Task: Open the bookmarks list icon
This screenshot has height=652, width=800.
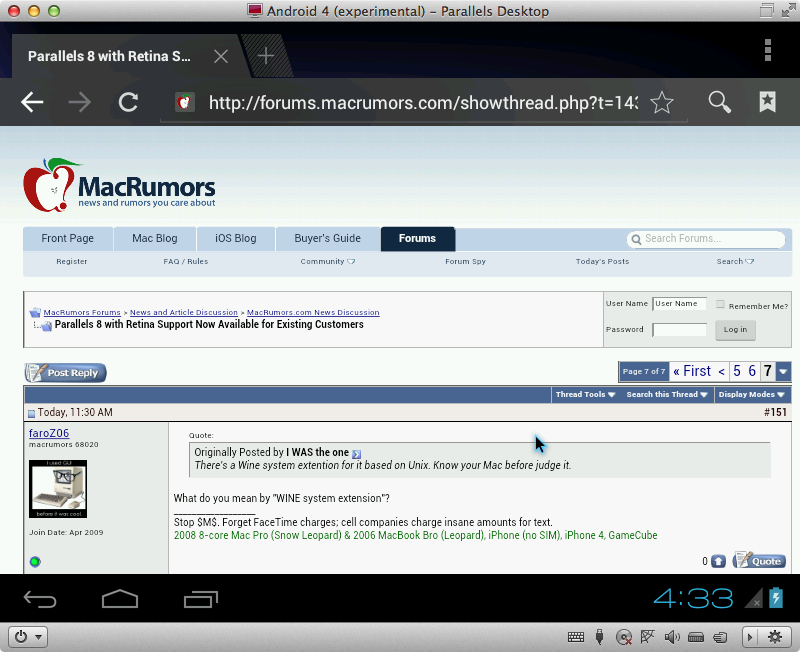Action: pyautogui.click(x=767, y=102)
